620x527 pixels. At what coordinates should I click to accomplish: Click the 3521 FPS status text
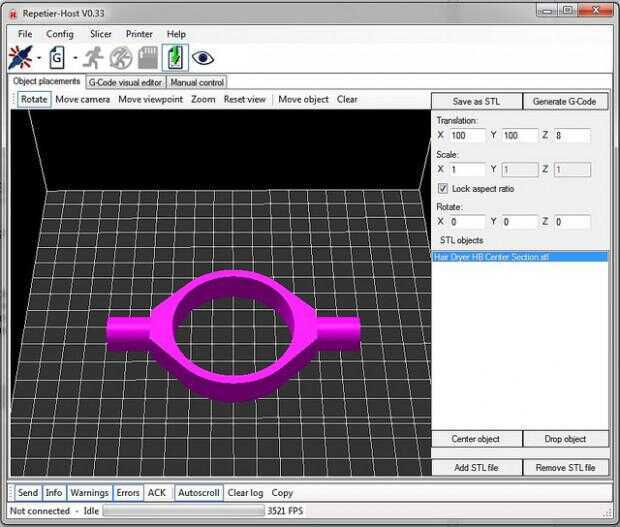point(285,511)
